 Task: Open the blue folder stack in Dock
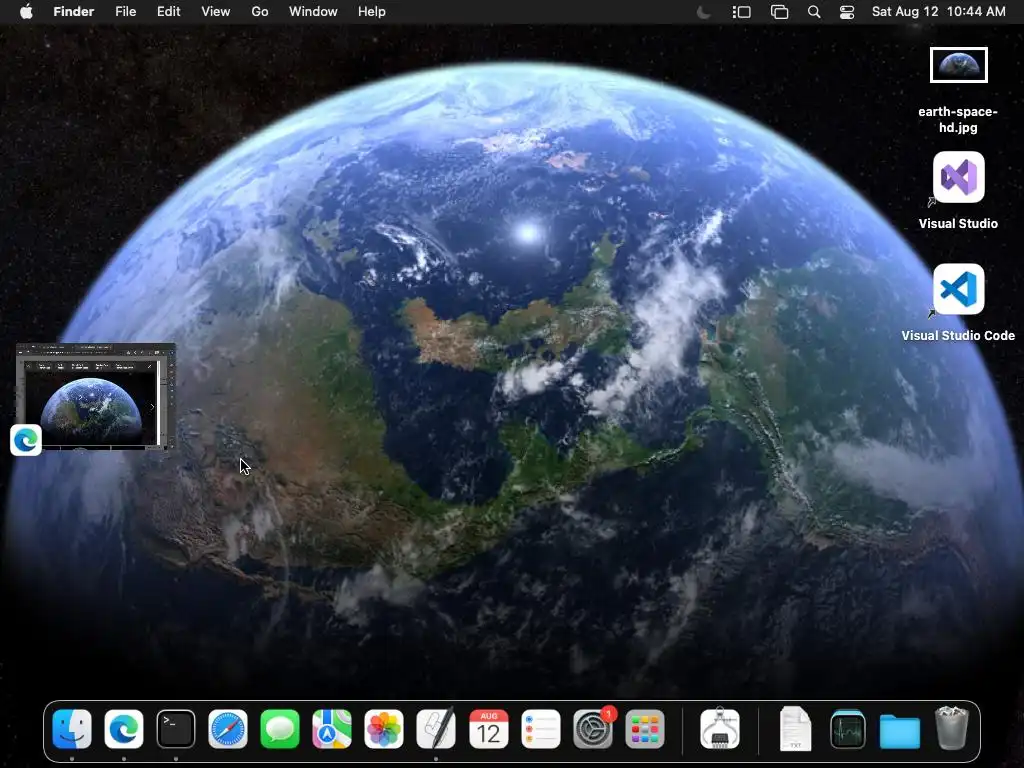click(899, 730)
